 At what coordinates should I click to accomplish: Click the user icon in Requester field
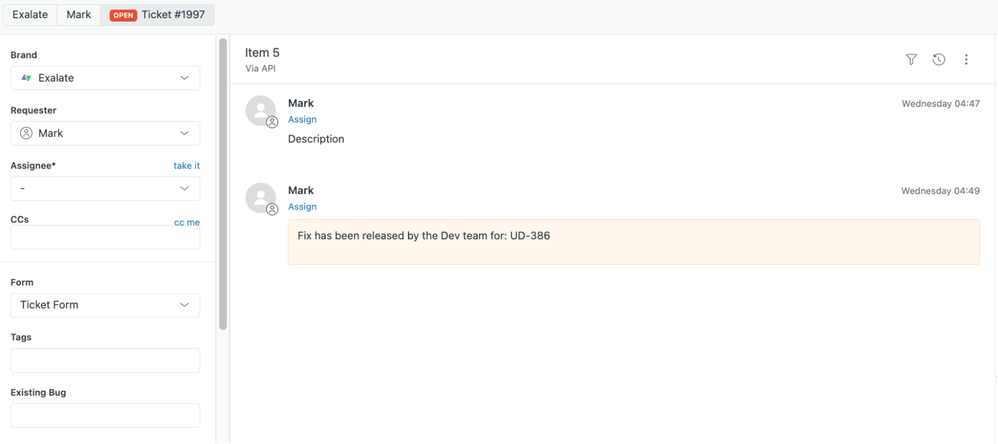click(26, 133)
